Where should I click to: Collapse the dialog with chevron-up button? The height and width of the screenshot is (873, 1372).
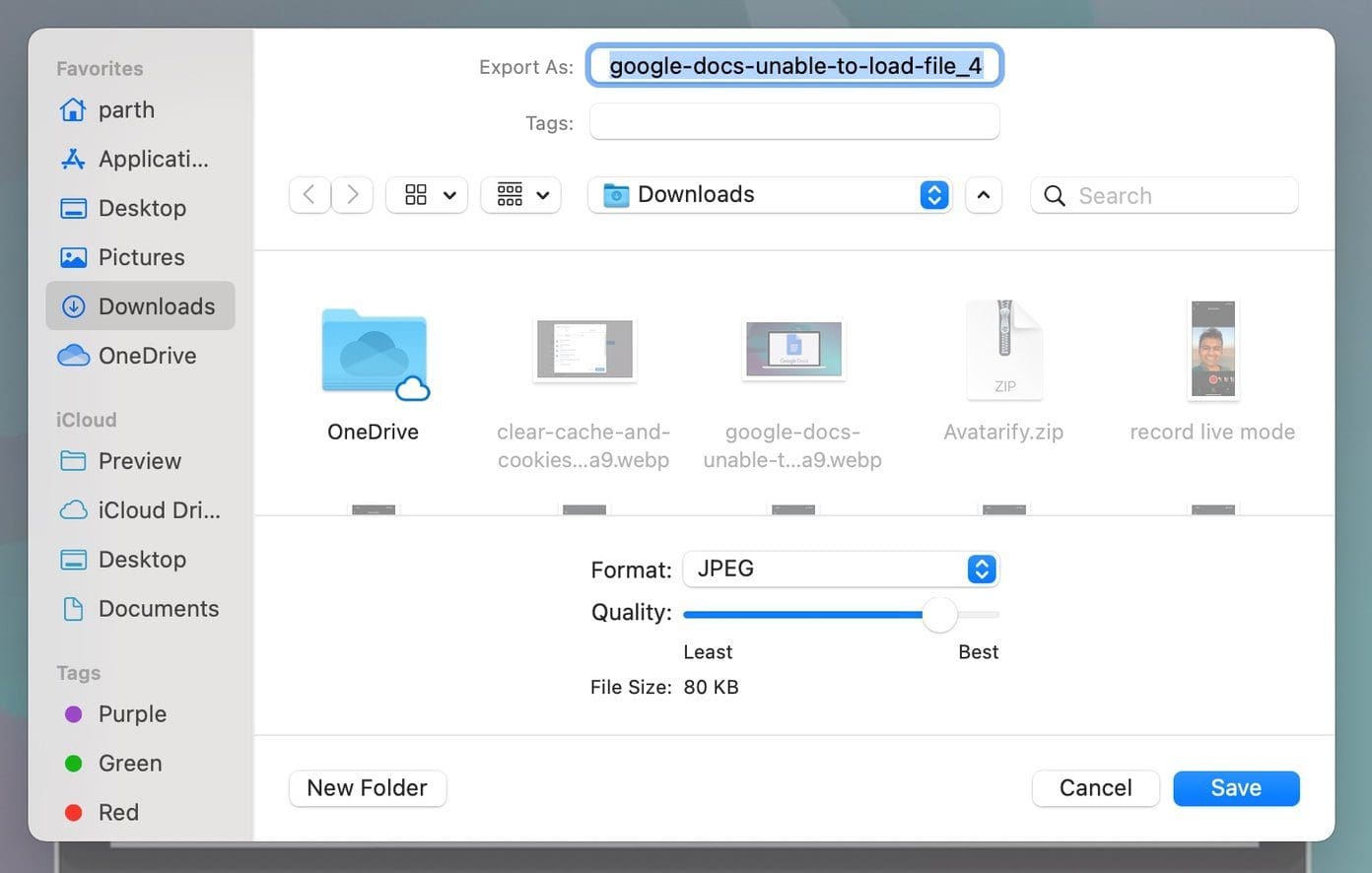click(984, 195)
